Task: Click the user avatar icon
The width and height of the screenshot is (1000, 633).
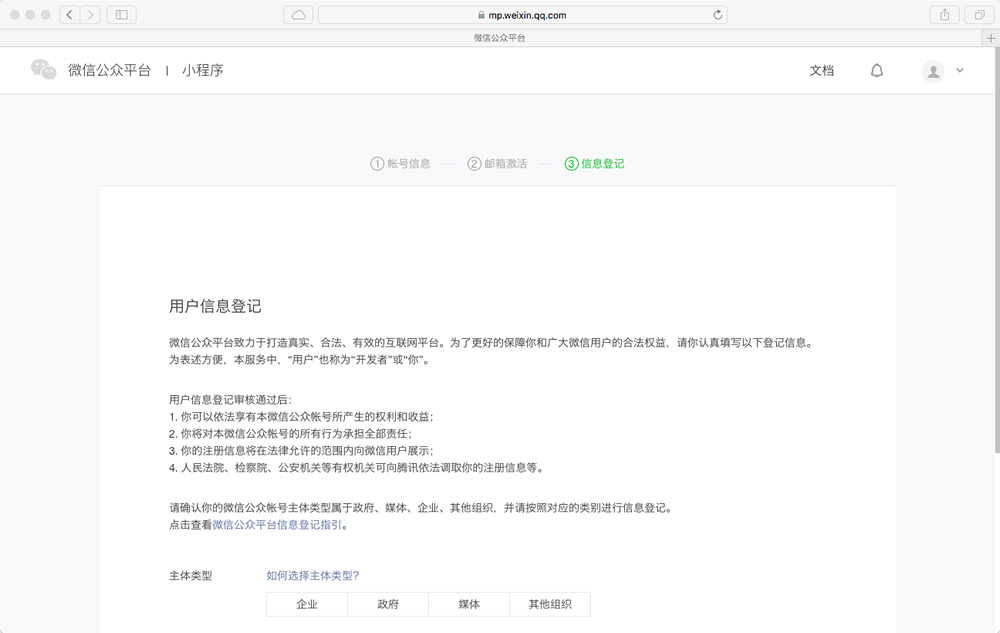Action: point(933,71)
